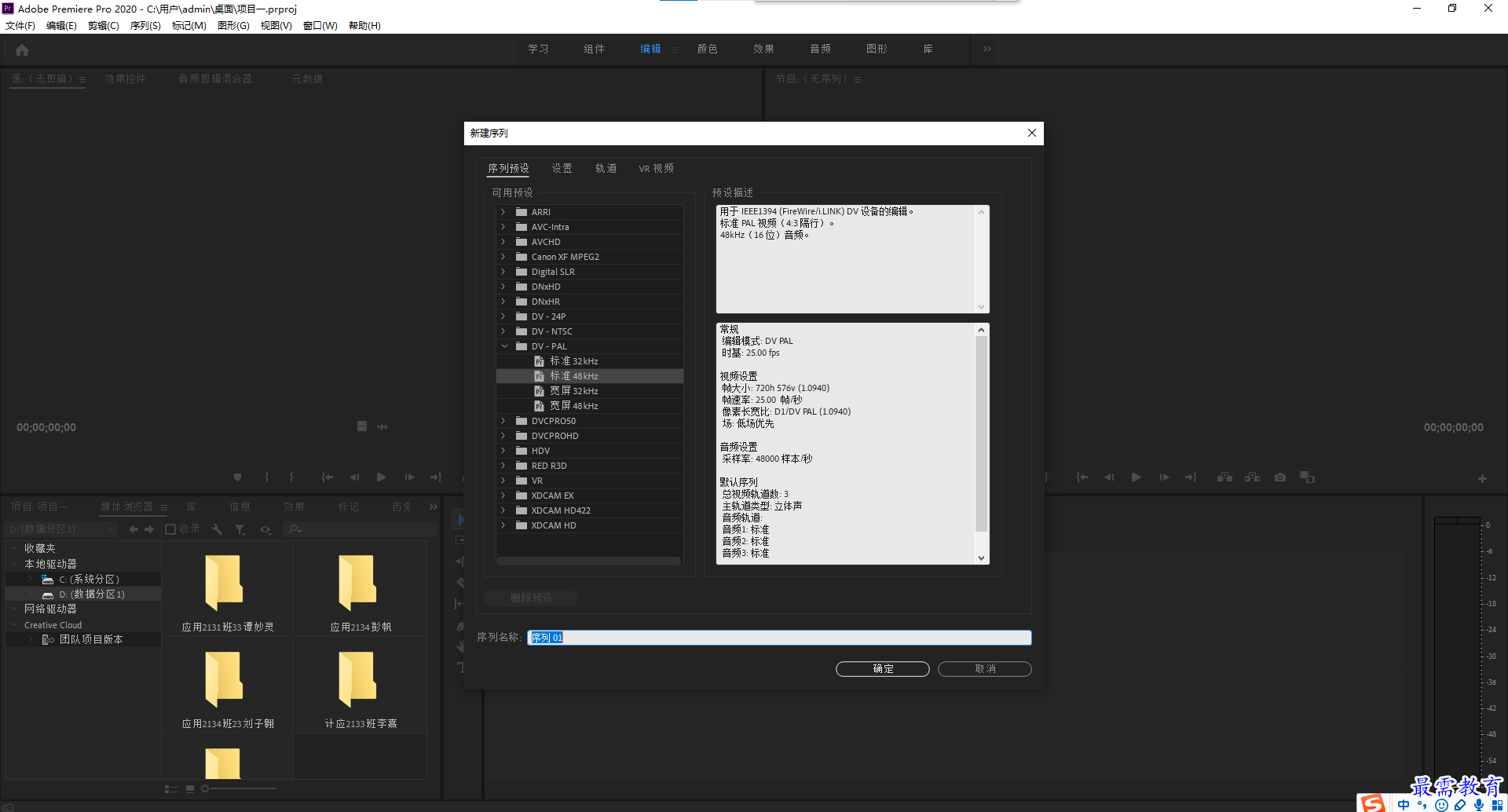The width and height of the screenshot is (1508, 812).
Task: Open the 序列(S) menu
Action: (x=145, y=26)
